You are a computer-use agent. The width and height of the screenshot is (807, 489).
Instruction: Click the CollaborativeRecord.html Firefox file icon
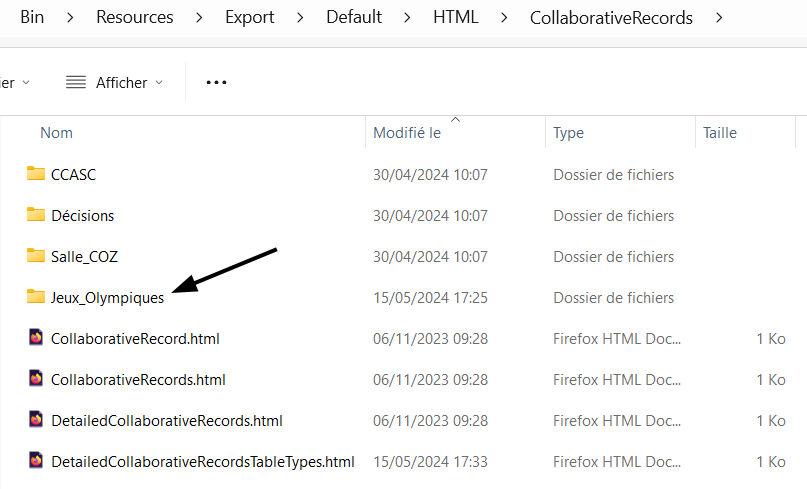click(36, 338)
